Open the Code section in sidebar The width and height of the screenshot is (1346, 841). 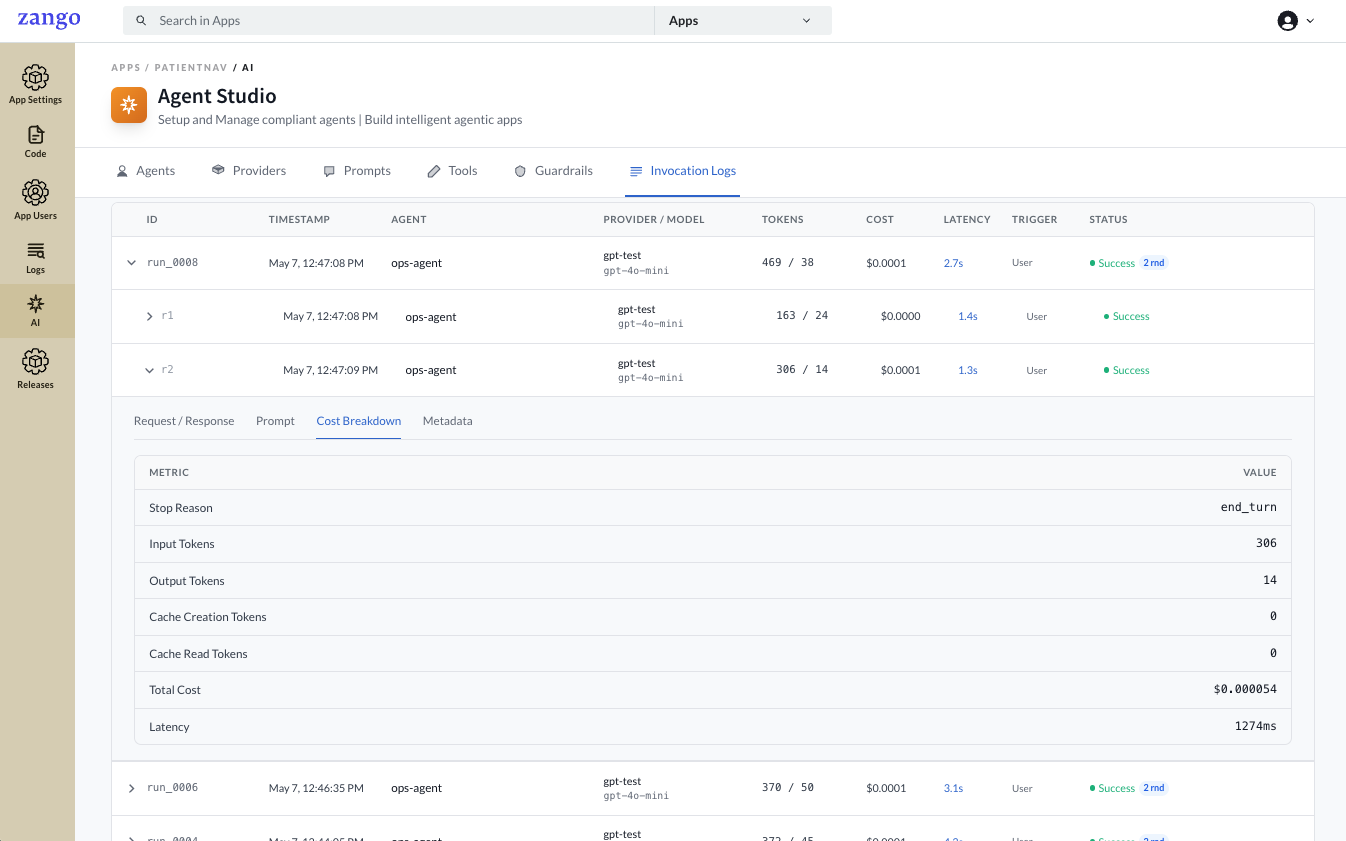(x=36, y=142)
